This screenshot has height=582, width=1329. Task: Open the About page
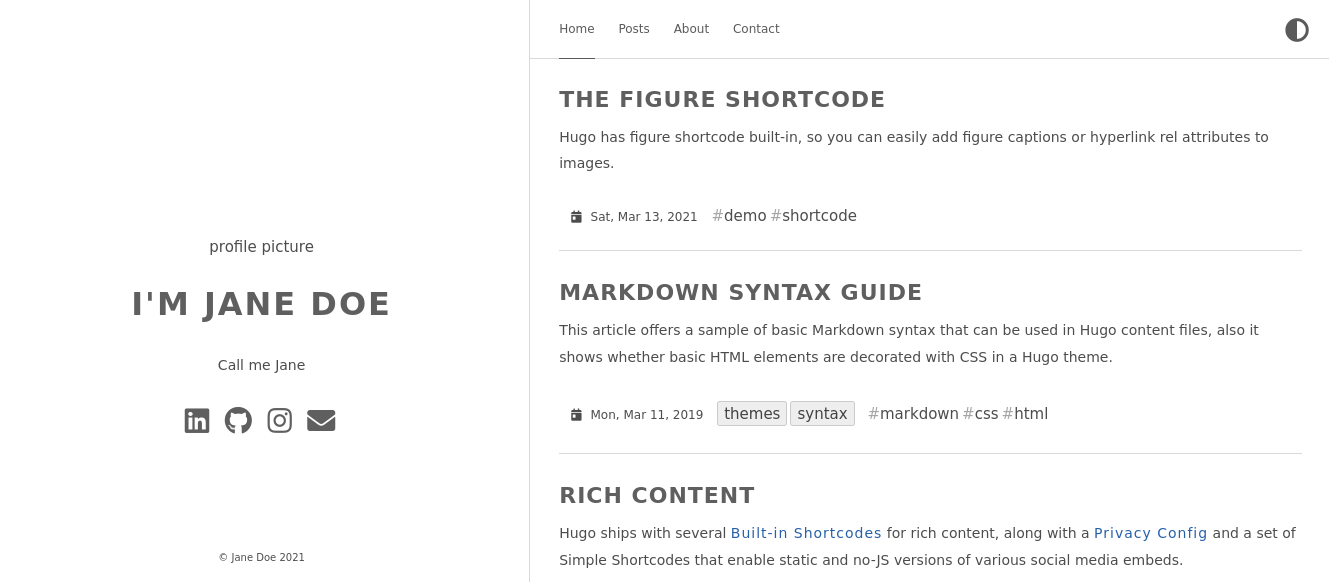tap(691, 29)
